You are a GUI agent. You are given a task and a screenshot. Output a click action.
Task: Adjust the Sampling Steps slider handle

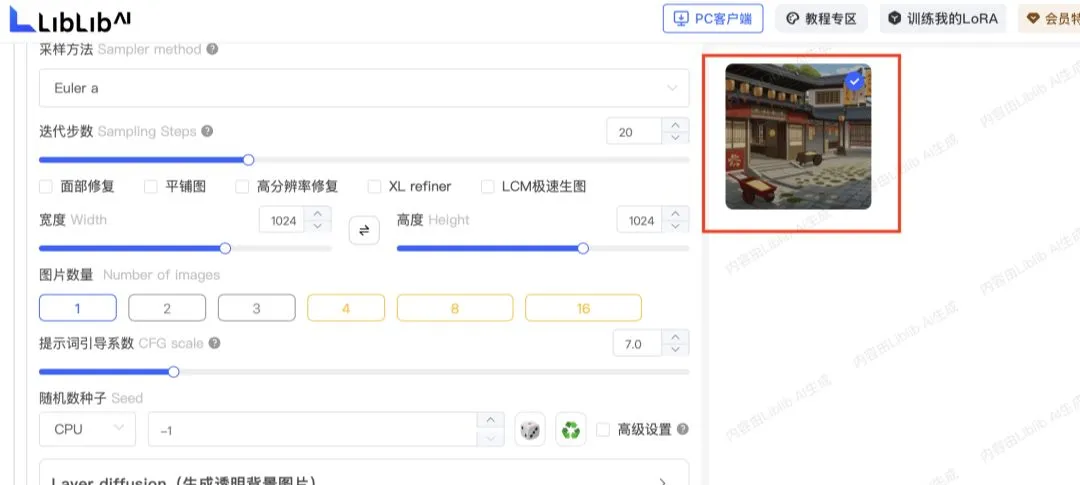click(249, 160)
